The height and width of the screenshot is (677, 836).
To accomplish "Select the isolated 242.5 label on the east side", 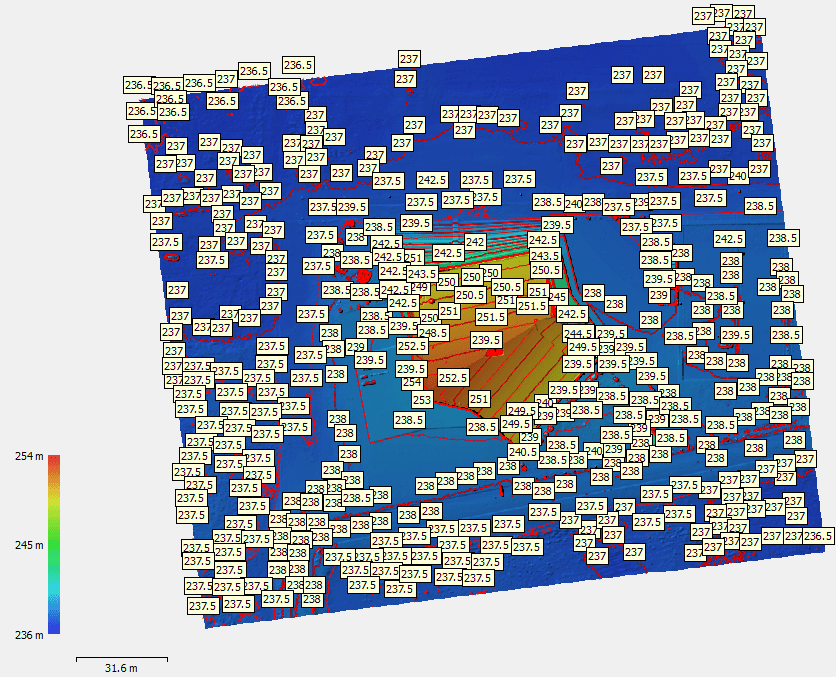I will tap(728, 239).
